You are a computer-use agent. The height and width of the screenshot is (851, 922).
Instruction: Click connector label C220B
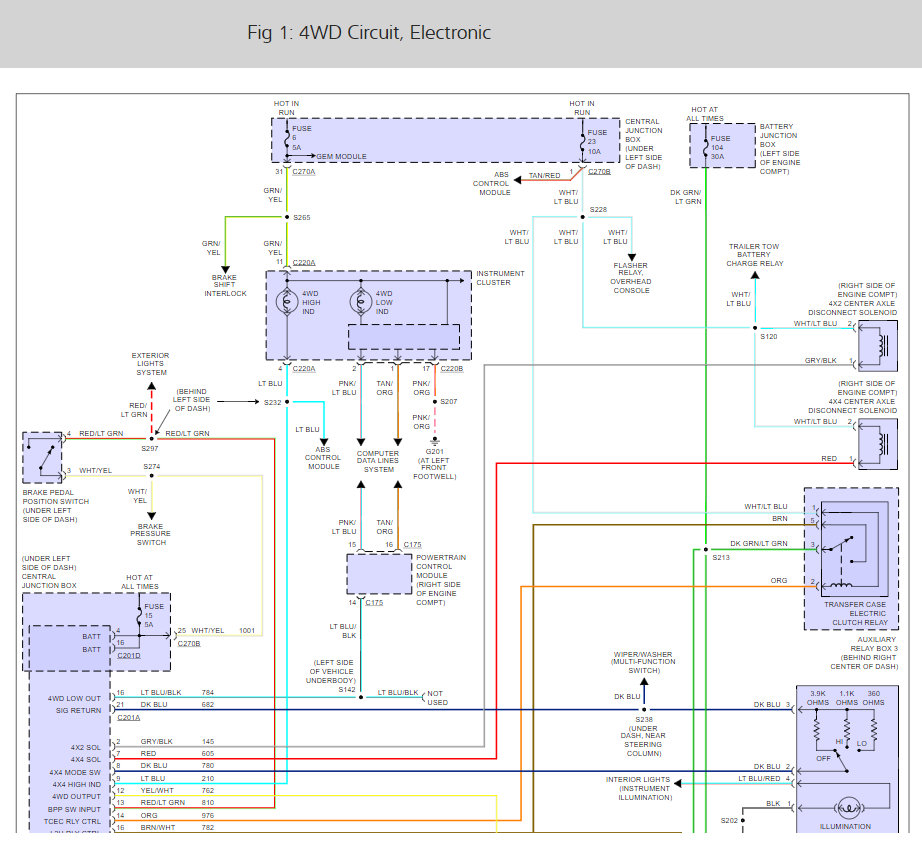[452, 369]
